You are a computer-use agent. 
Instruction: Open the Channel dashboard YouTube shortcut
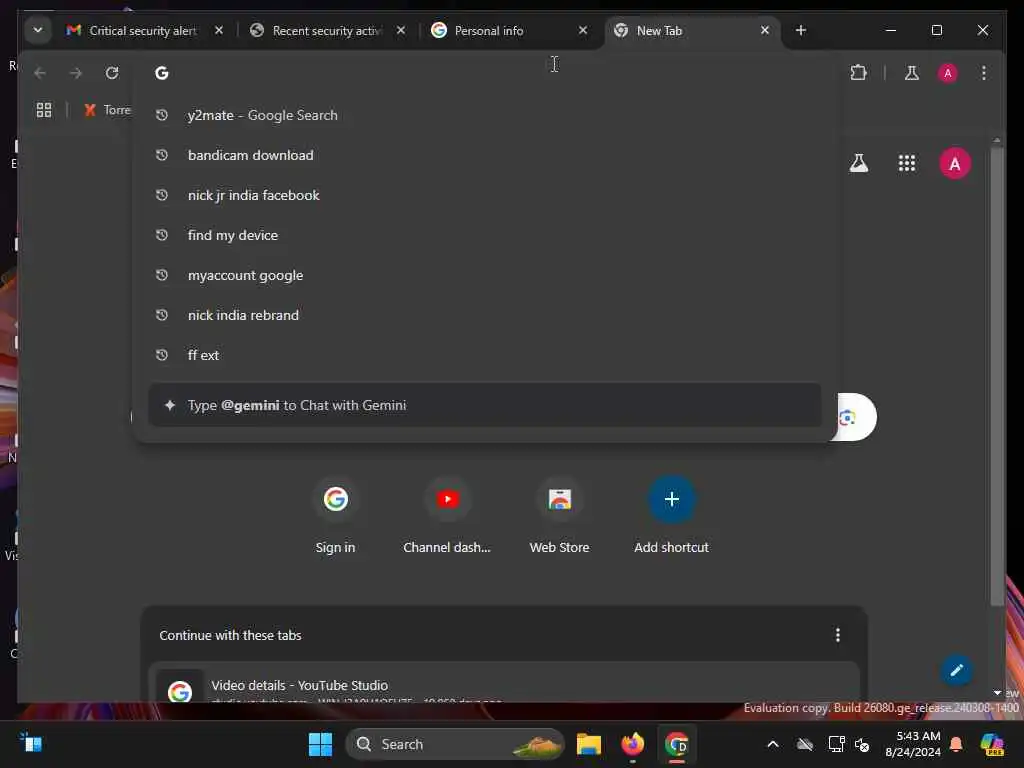[447, 516]
